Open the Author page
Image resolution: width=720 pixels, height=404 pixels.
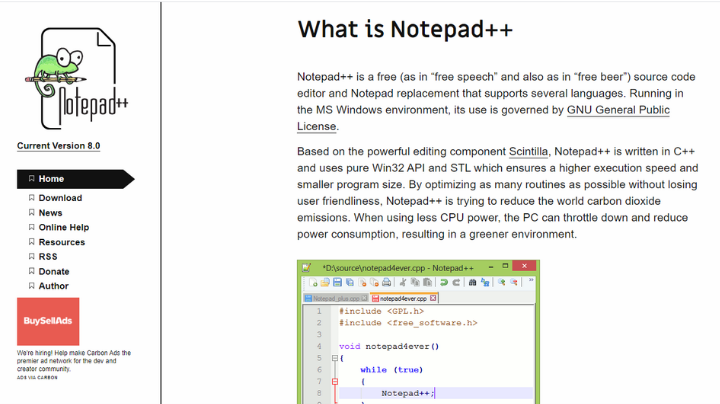[x=53, y=286]
